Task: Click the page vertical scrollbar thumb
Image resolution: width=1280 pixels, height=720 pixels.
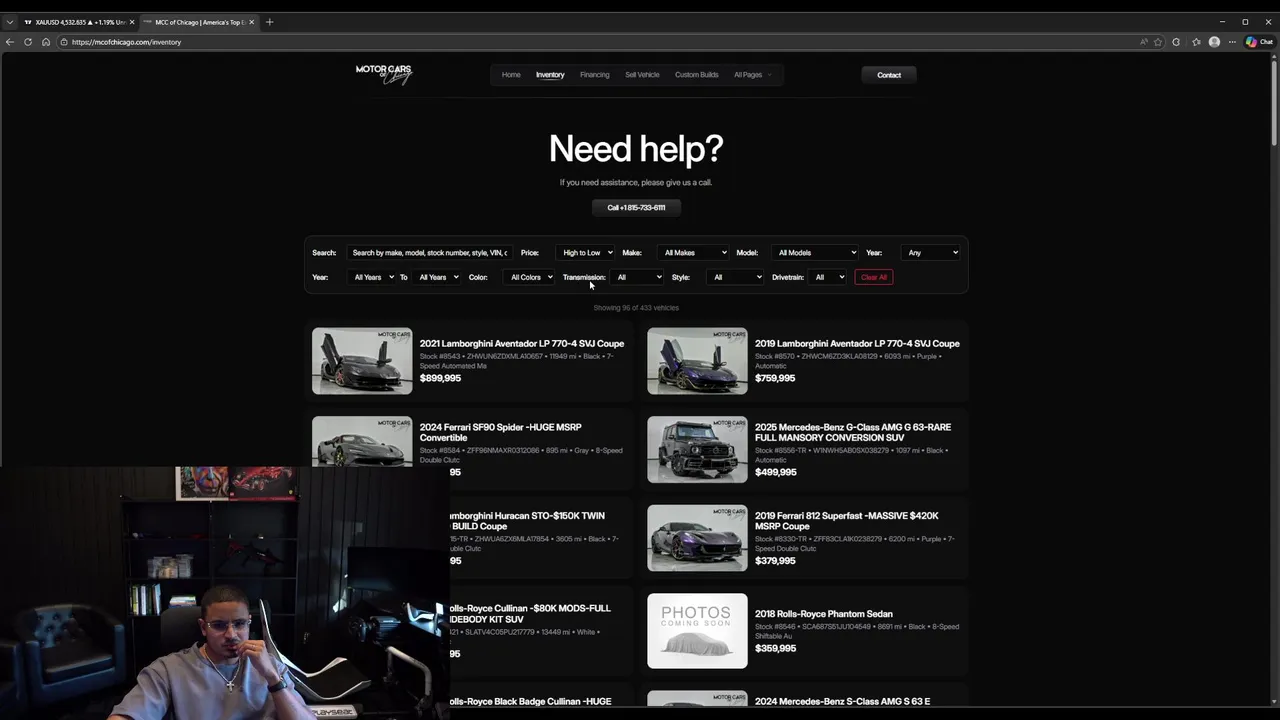Action: coord(1274,105)
